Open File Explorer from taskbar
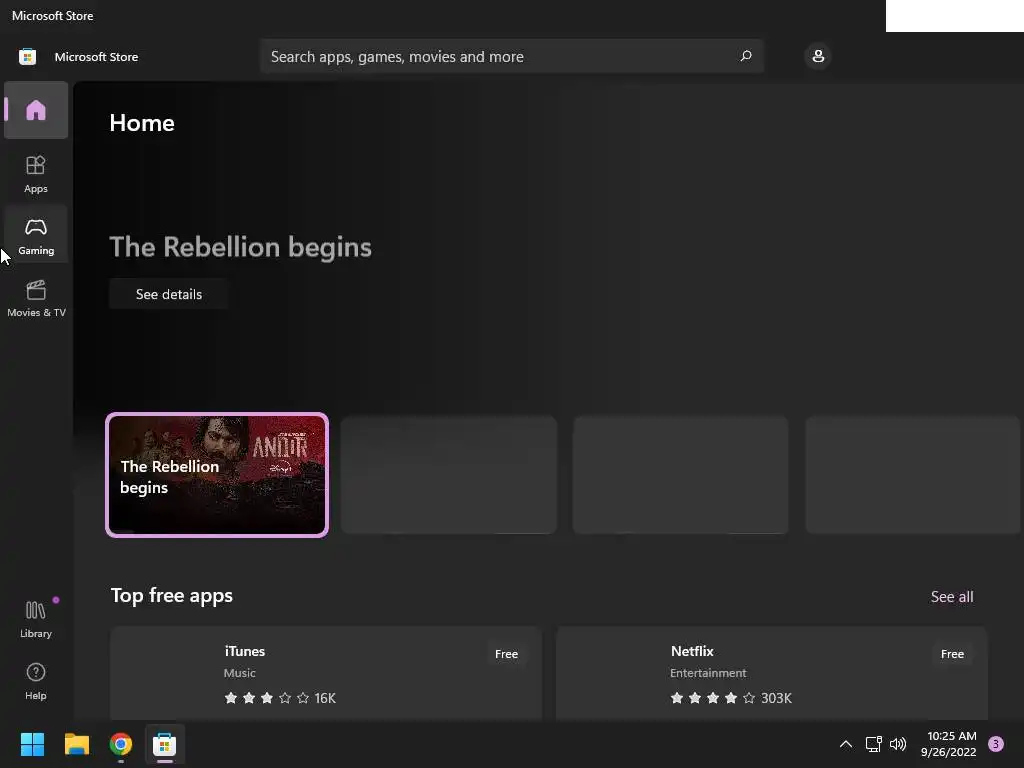The width and height of the screenshot is (1024, 768). pos(76,744)
